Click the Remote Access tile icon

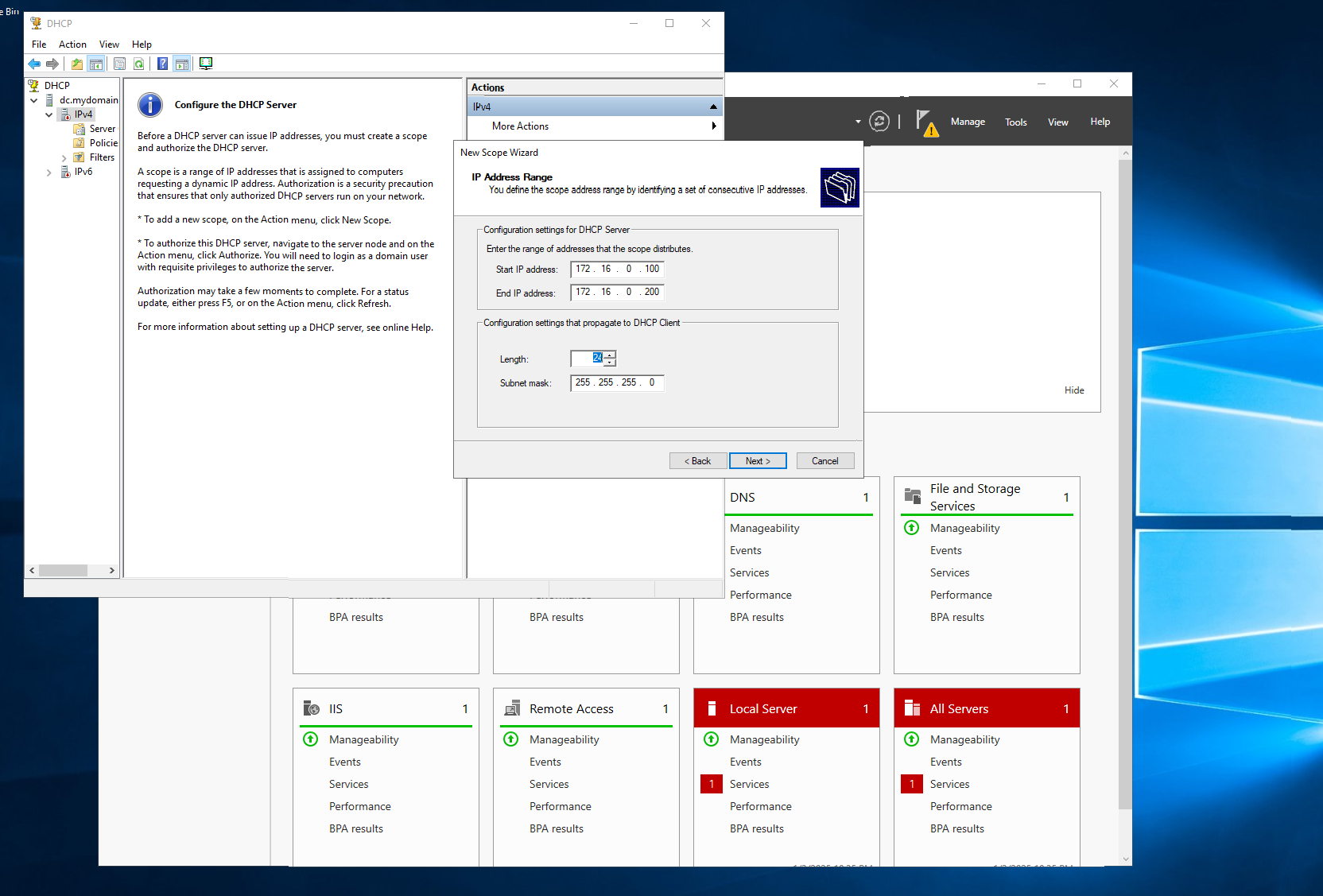[x=512, y=708]
